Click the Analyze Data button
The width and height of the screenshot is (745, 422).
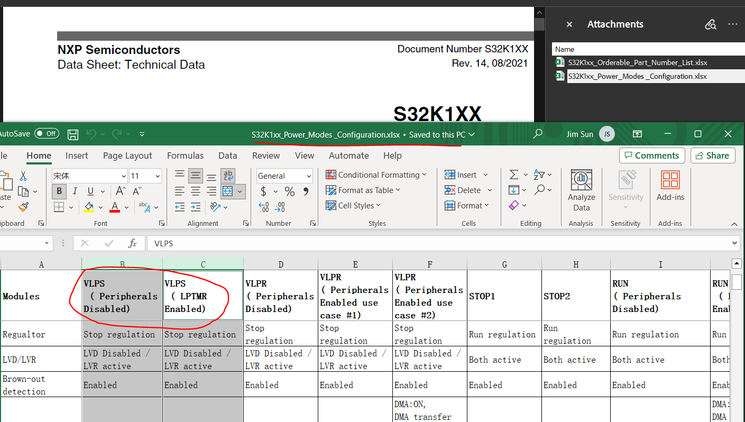581,190
